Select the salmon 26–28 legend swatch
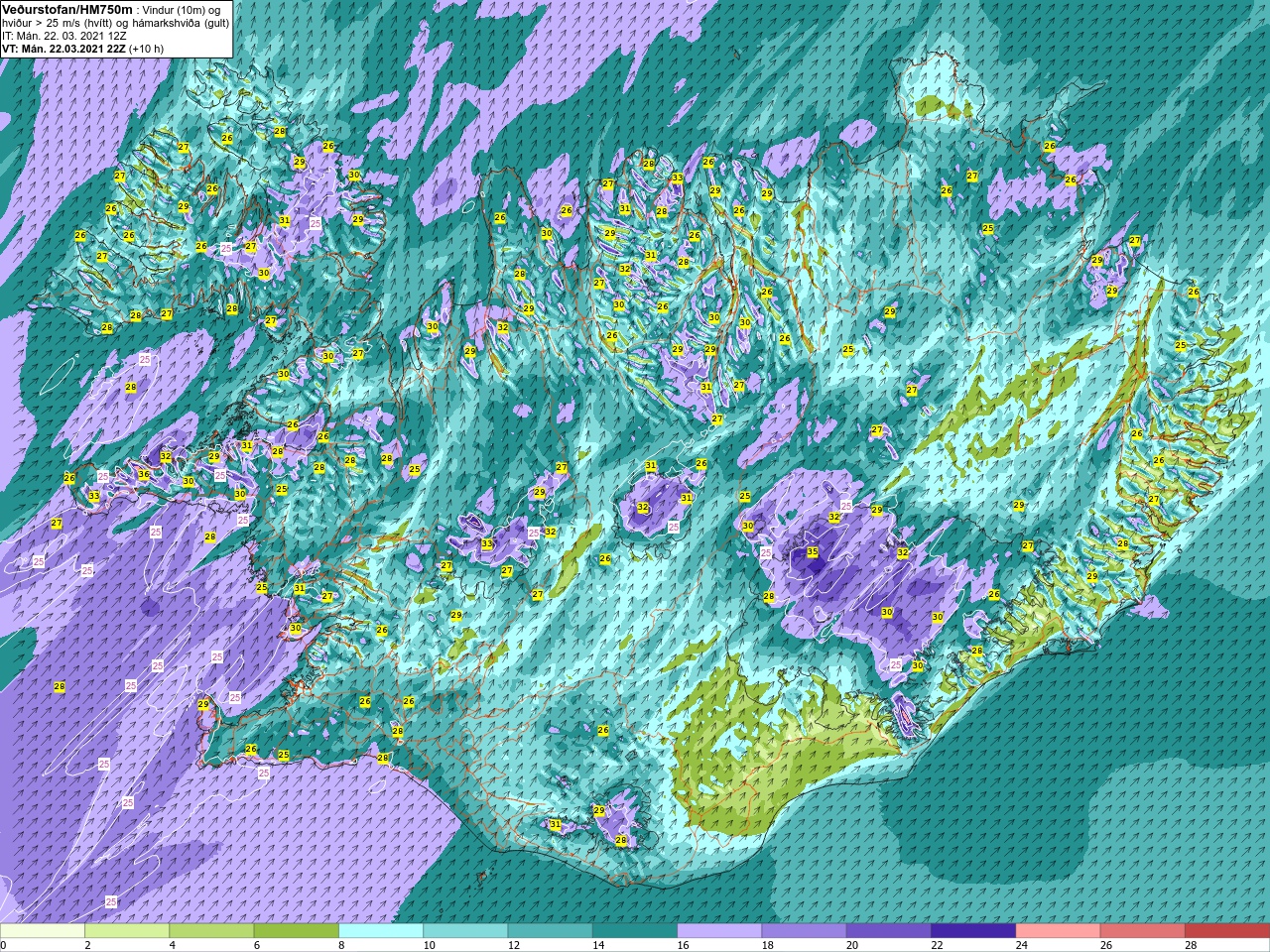The height and width of the screenshot is (952, 1270). pyautogui.click(x=1143, y=931)
